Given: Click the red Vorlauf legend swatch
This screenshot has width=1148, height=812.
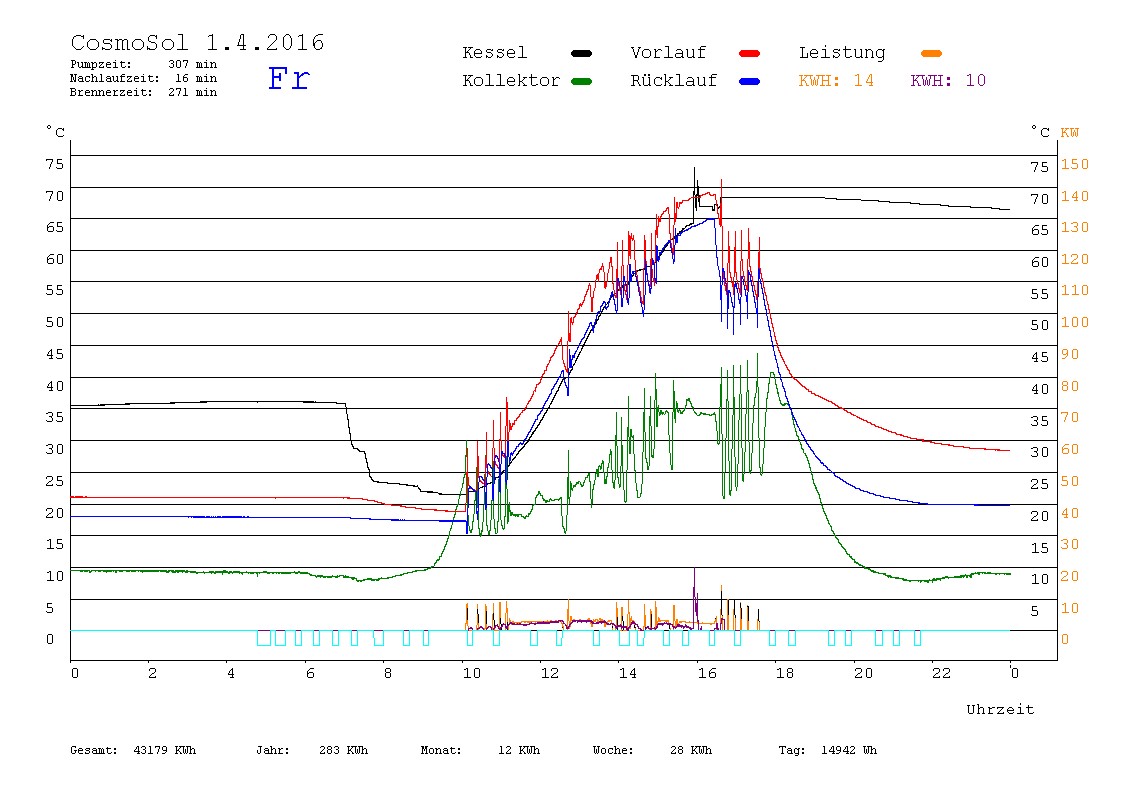Looking at the screenshot, I should [x=750, y=53].
